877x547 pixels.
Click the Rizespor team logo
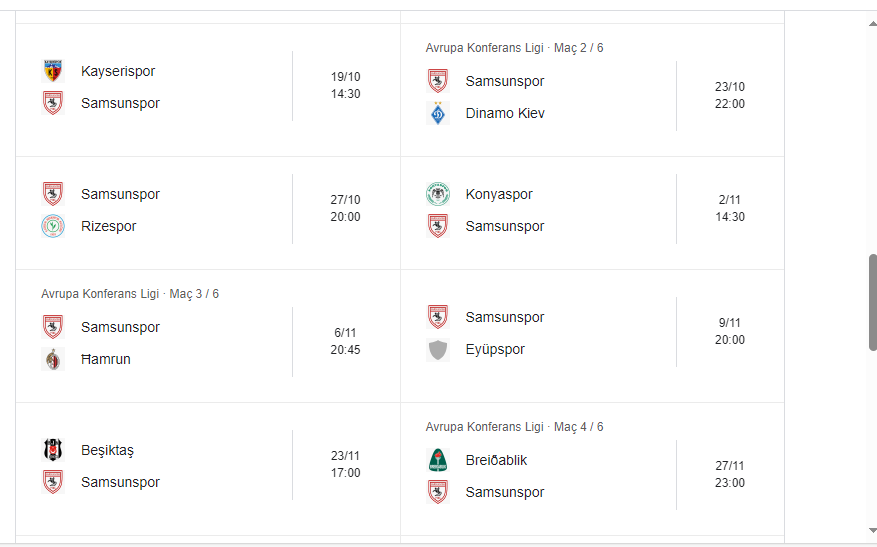coord(53,226)
